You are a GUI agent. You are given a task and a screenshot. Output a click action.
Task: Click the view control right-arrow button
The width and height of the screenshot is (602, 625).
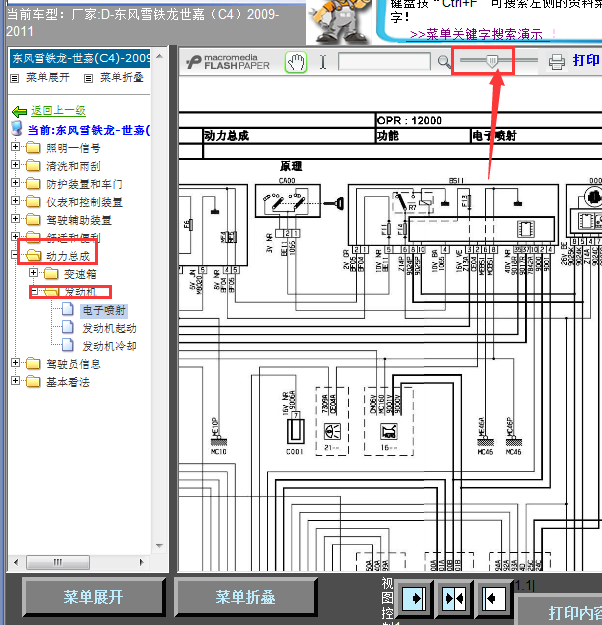(x=414, y=598)
